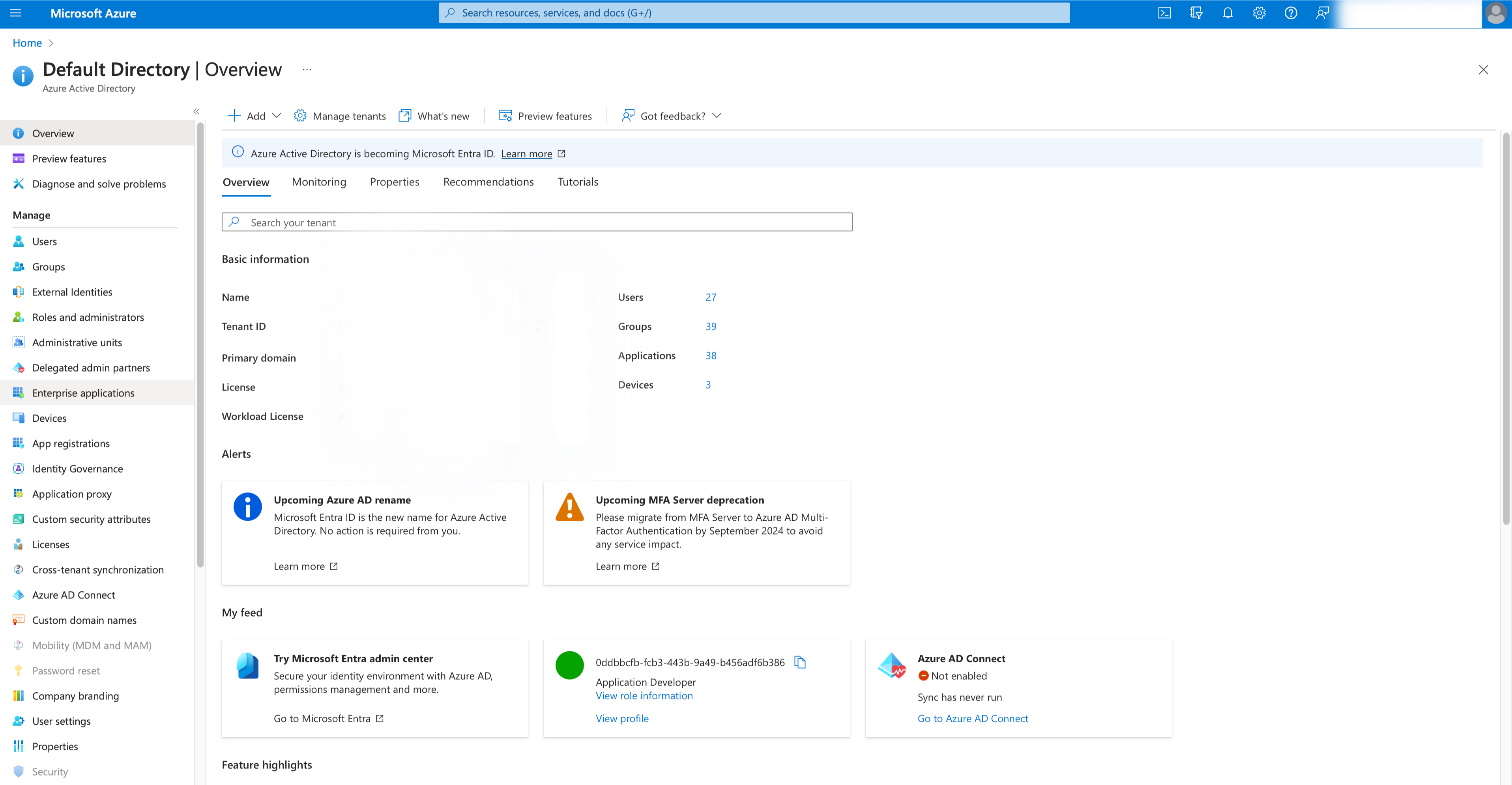Copy the object ID in My feed
Screen dimensions: 1512x785
pos(800,662)
